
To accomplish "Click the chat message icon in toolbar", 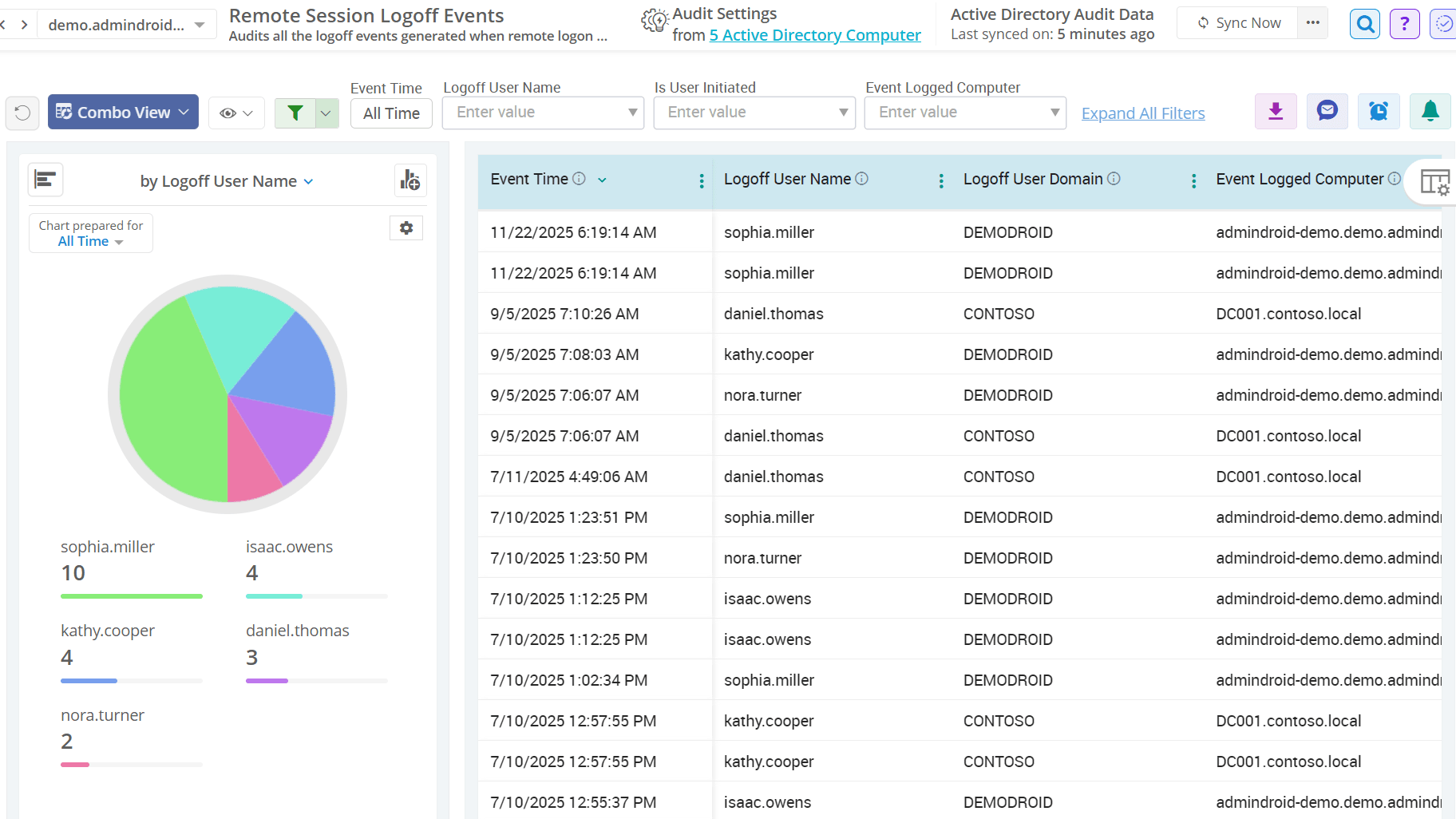I will tap(1327, 112).
